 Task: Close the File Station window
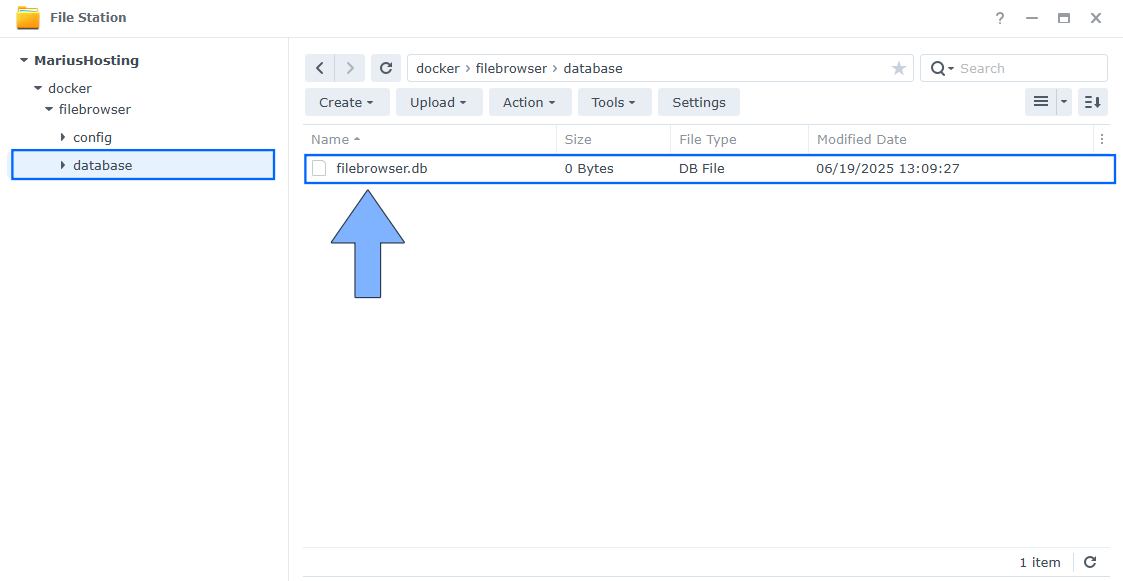click(x=1096, y=18)
